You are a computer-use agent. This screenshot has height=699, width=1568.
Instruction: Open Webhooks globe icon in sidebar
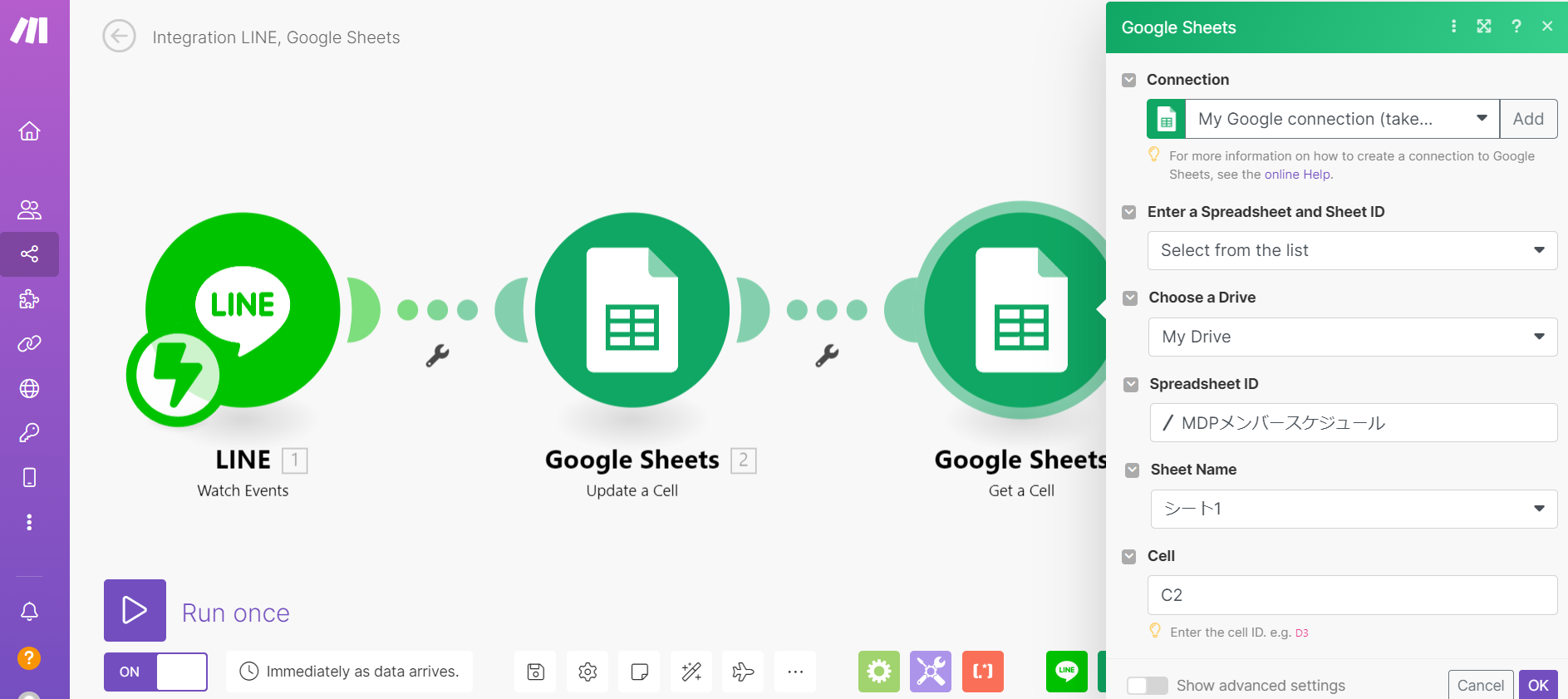29,388
